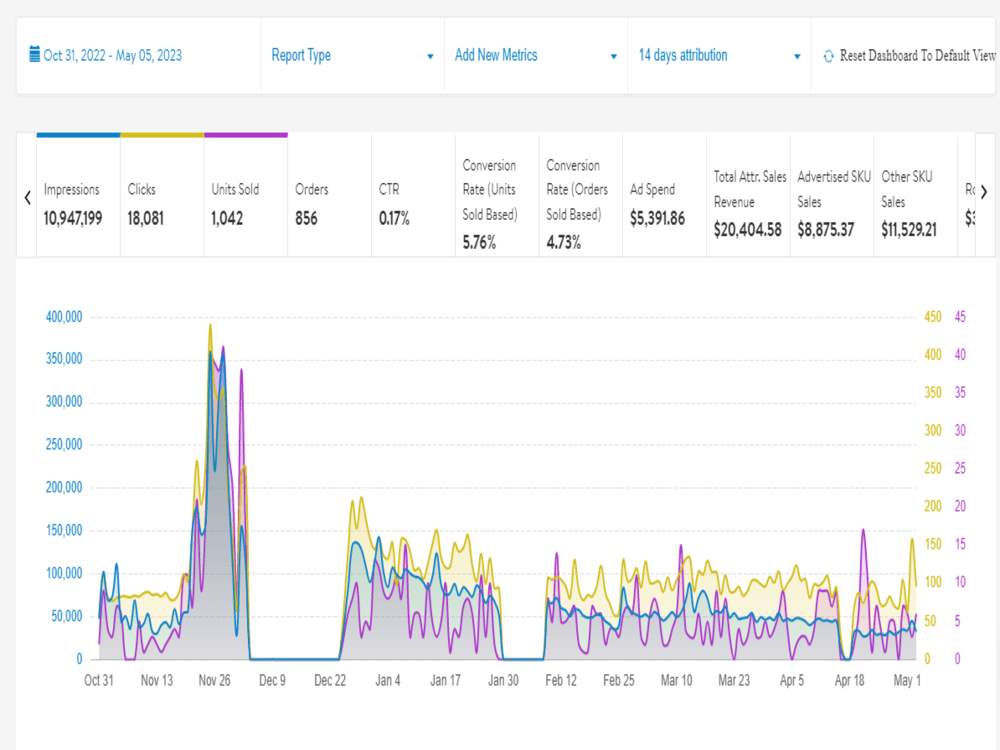Viewport: 1000px width, 750px height.
Task: Toggle the Orders metric card
Action: (330, 195)
